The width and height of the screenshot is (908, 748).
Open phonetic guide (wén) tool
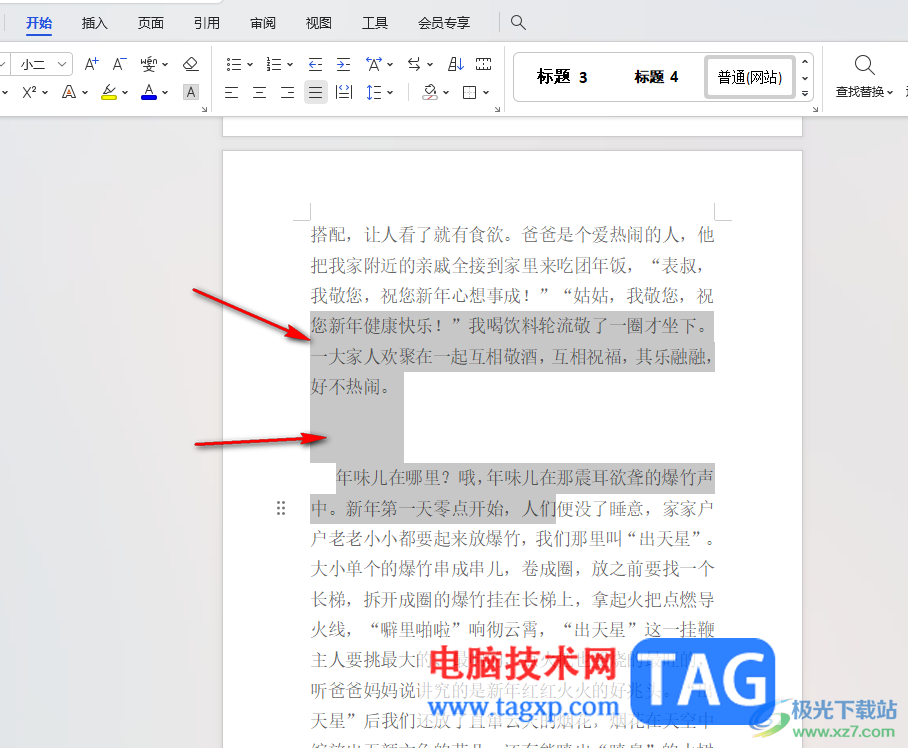(x=149, y=64)
